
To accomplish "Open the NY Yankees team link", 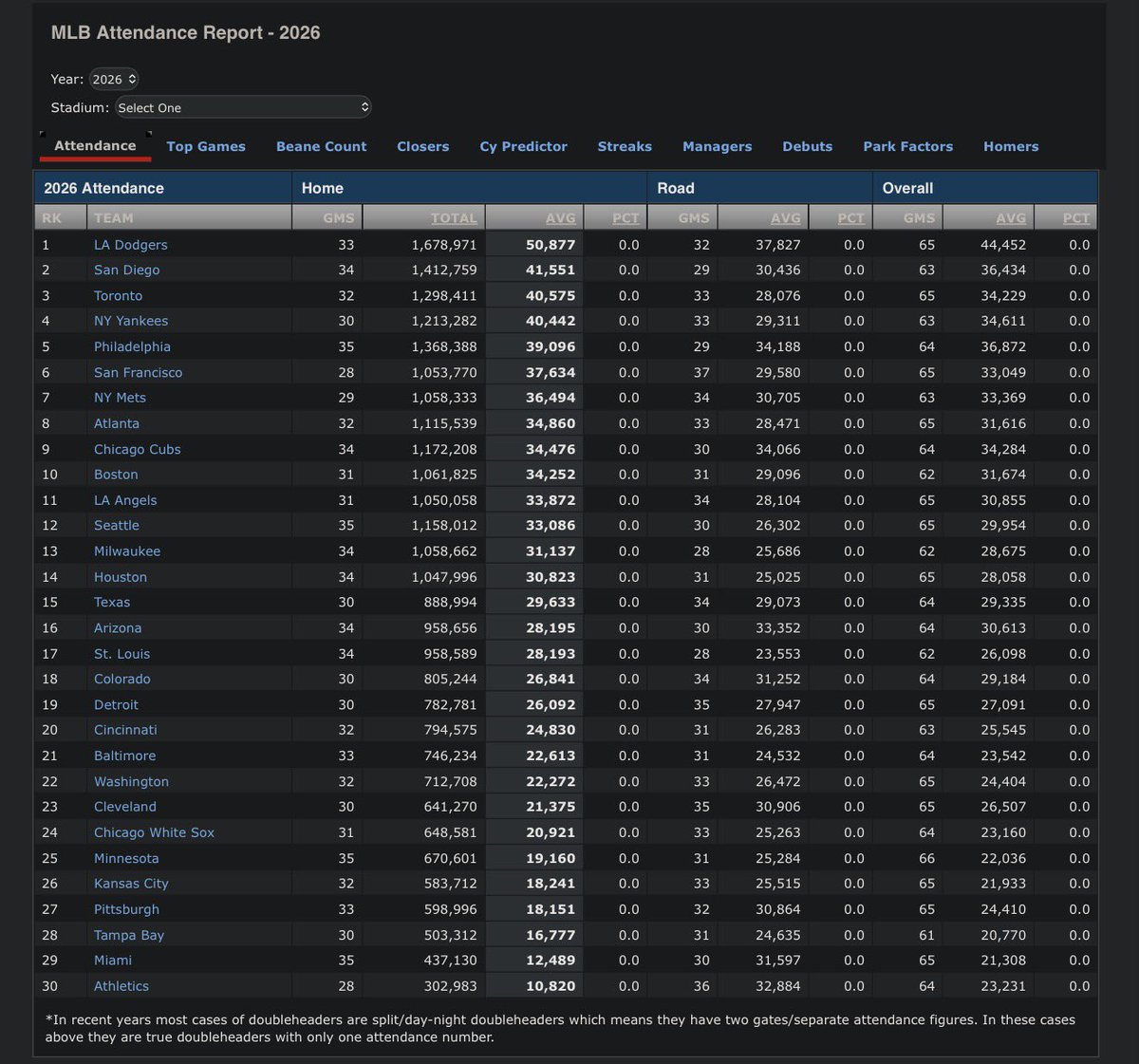I will (131, 321).
